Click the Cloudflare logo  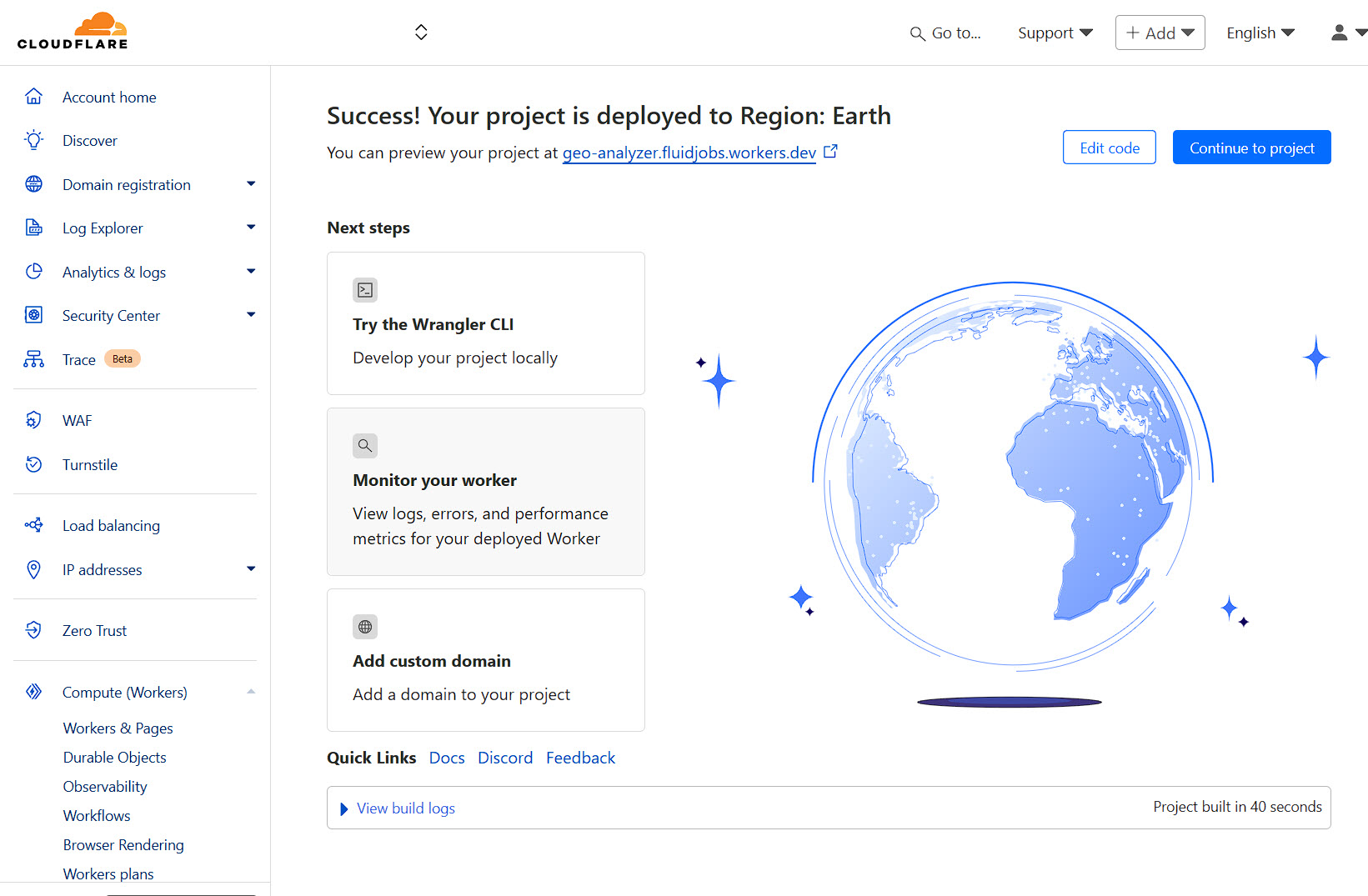73,32
